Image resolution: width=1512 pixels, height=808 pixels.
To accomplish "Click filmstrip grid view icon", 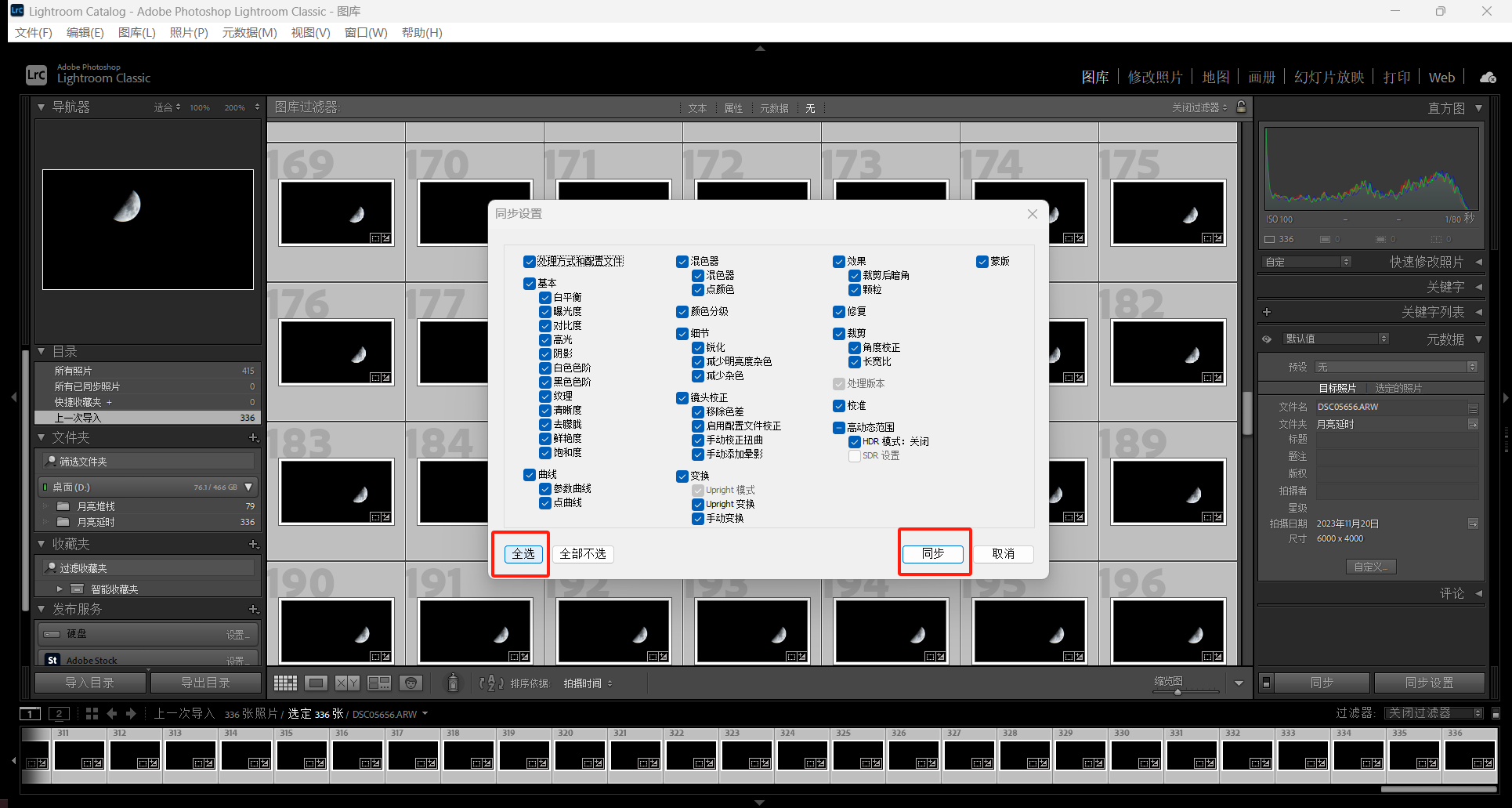I will tap(92, 713).
